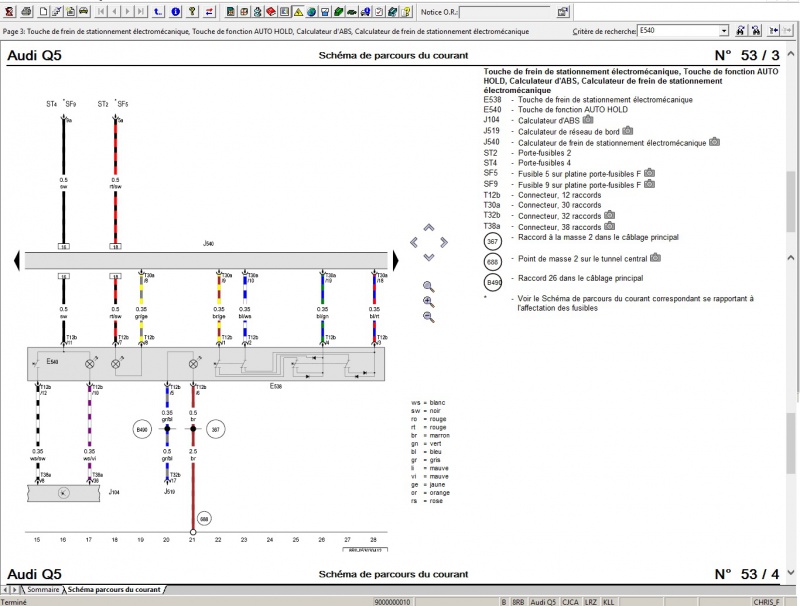Click the yellow warning triangle toolbar icon
The width and height of the screenshot is (800, 606).
click(x=297, y=12)
